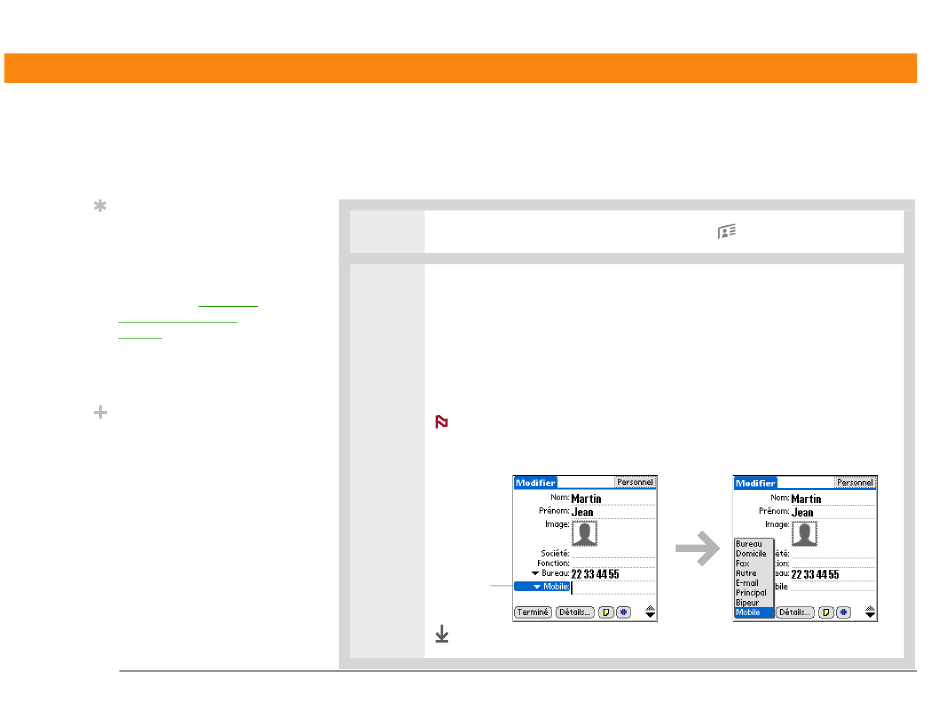
Task: Click the Terminé button
Action: pyautogui.click(x=533, y=612)
